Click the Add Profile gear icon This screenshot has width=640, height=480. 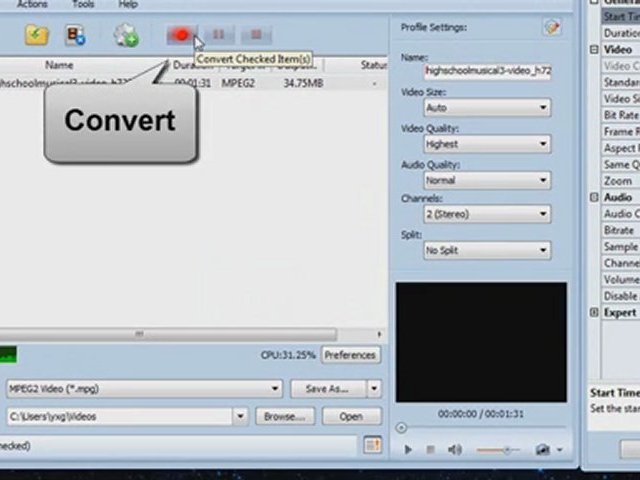pos(126,36)
